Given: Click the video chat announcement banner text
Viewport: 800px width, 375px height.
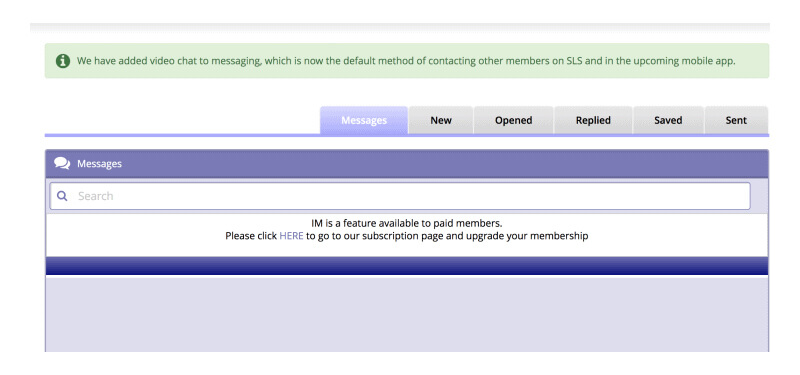Looking at the screenshot, I should click(x=406, y=61).
